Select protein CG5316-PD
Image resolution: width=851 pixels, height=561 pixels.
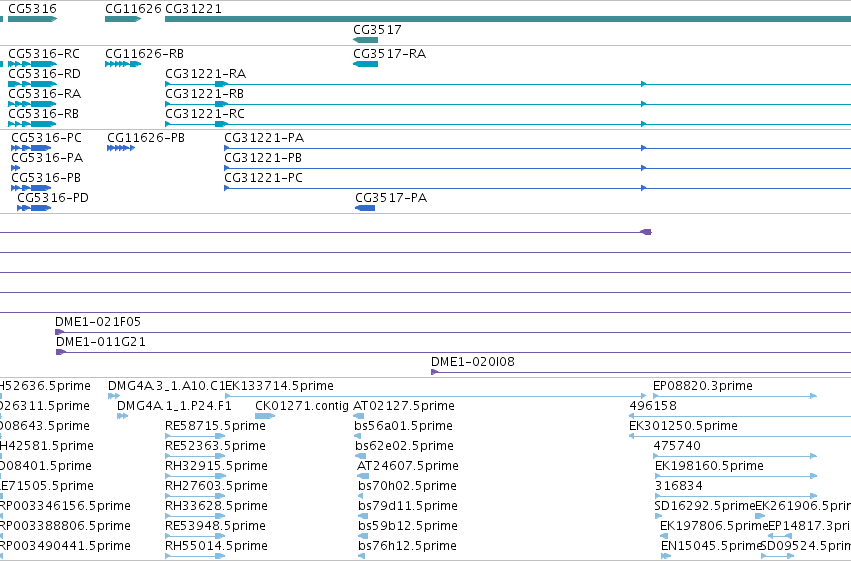tap(53, 198)
